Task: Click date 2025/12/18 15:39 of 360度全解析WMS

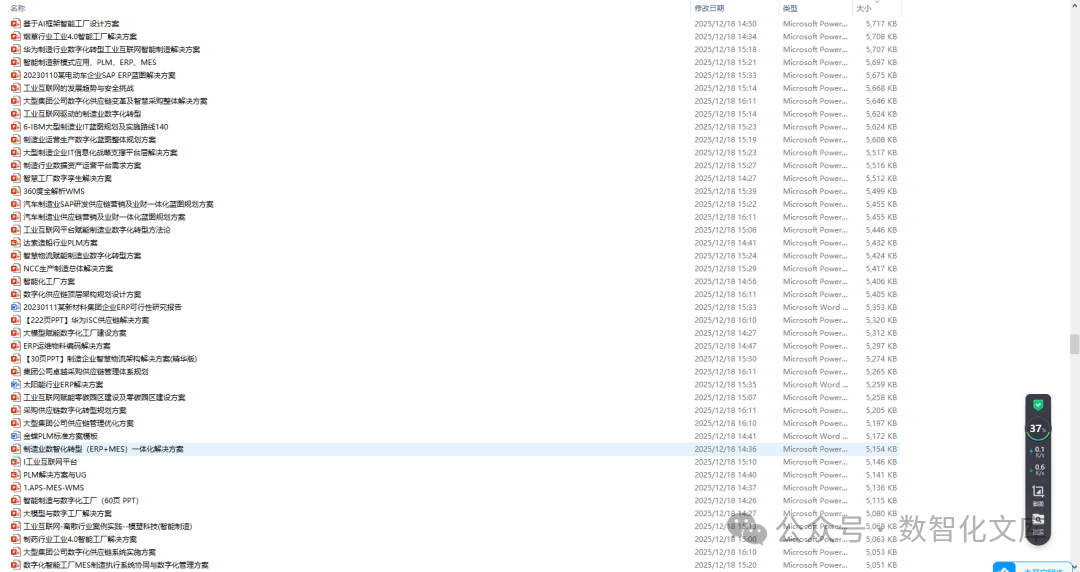Action: pyautogui.click(x=725, y=191)
